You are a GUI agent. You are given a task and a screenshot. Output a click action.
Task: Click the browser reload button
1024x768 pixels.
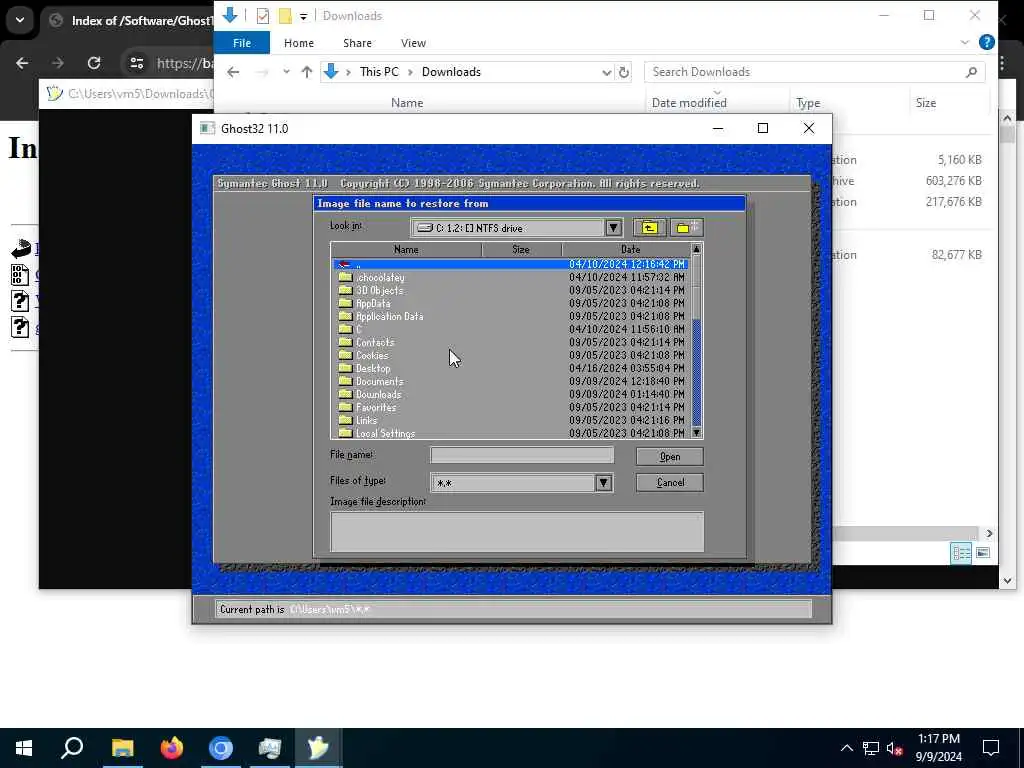pyautogui.click(x=94, y=63)
